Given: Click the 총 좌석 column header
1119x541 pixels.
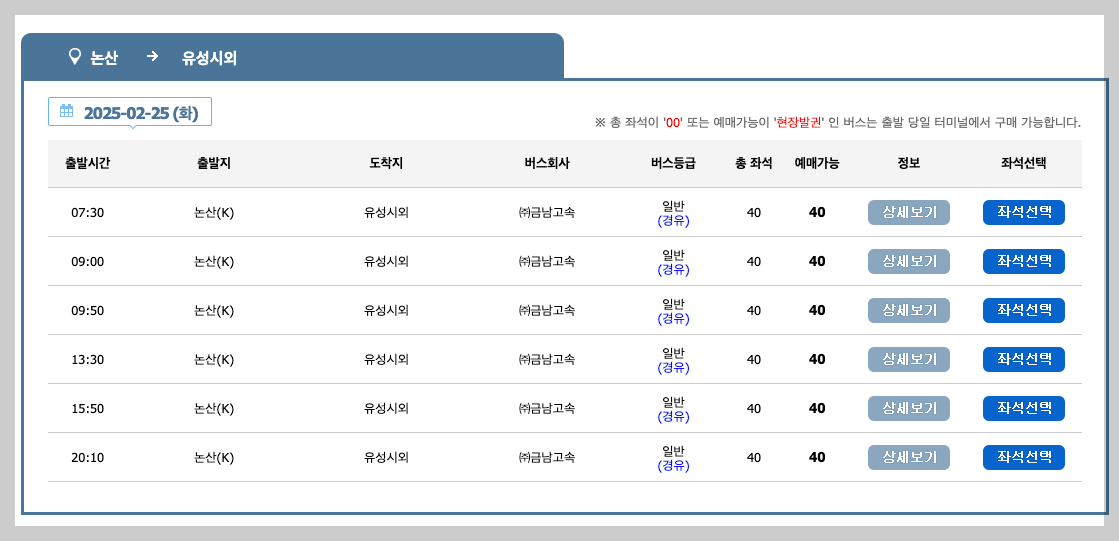Looking at the screenshot, I should click(x=754, y=163).
